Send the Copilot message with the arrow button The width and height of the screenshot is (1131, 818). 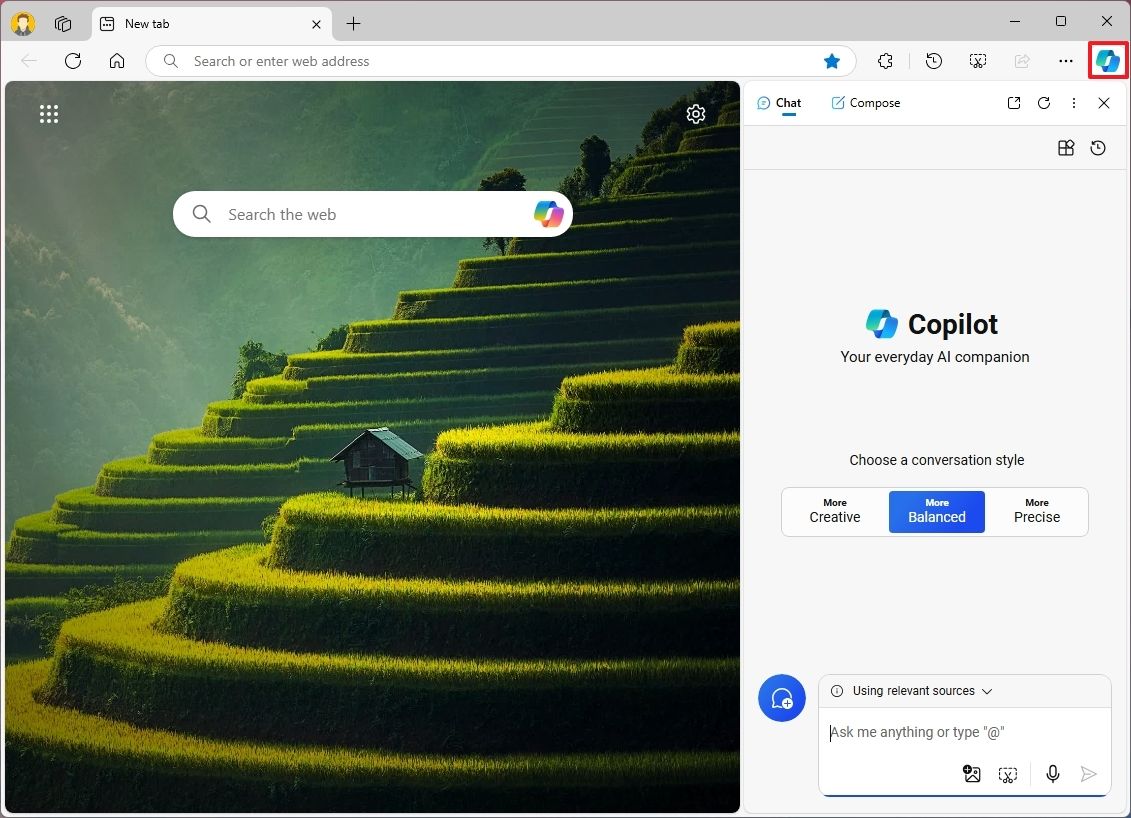pyautogui.click(x=1089, y=773)
